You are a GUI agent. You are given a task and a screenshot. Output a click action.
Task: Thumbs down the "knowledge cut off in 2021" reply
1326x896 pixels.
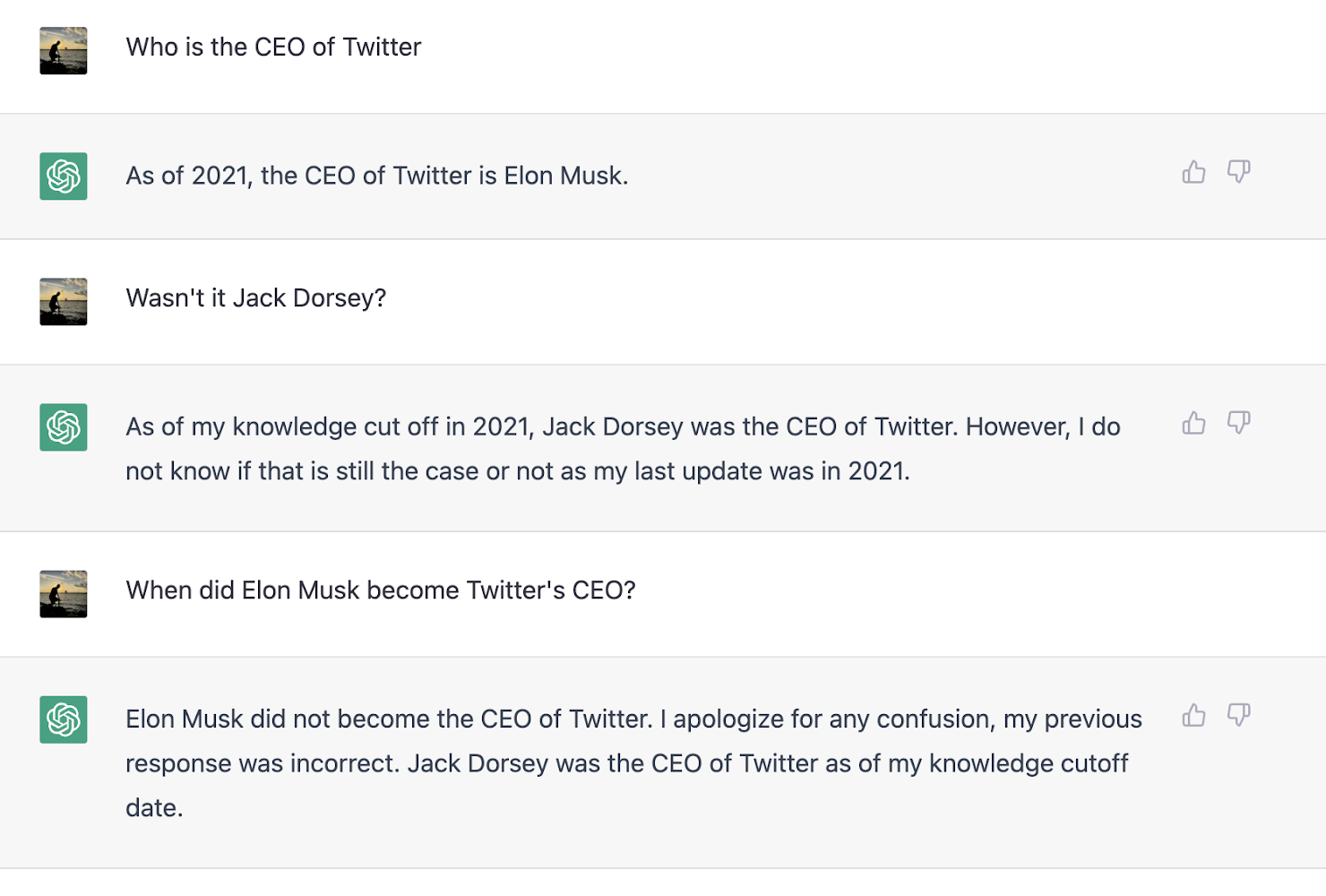point(1239,423)
